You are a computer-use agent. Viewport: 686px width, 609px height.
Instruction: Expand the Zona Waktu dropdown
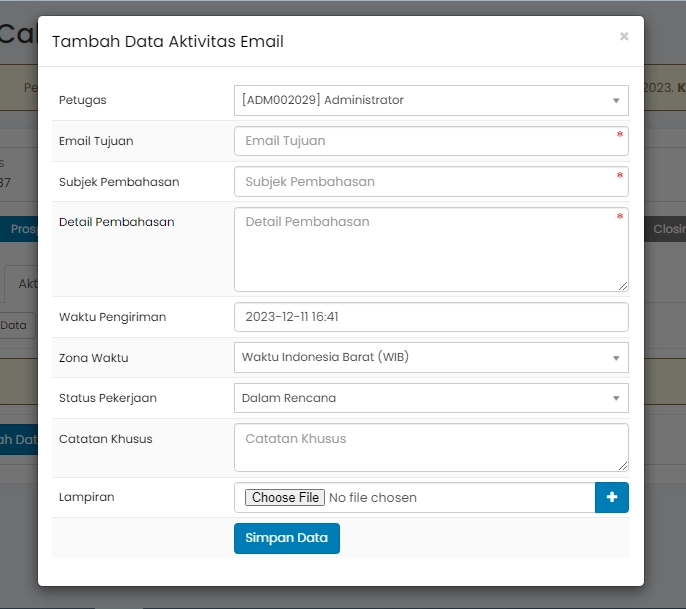tap(430, 357)
